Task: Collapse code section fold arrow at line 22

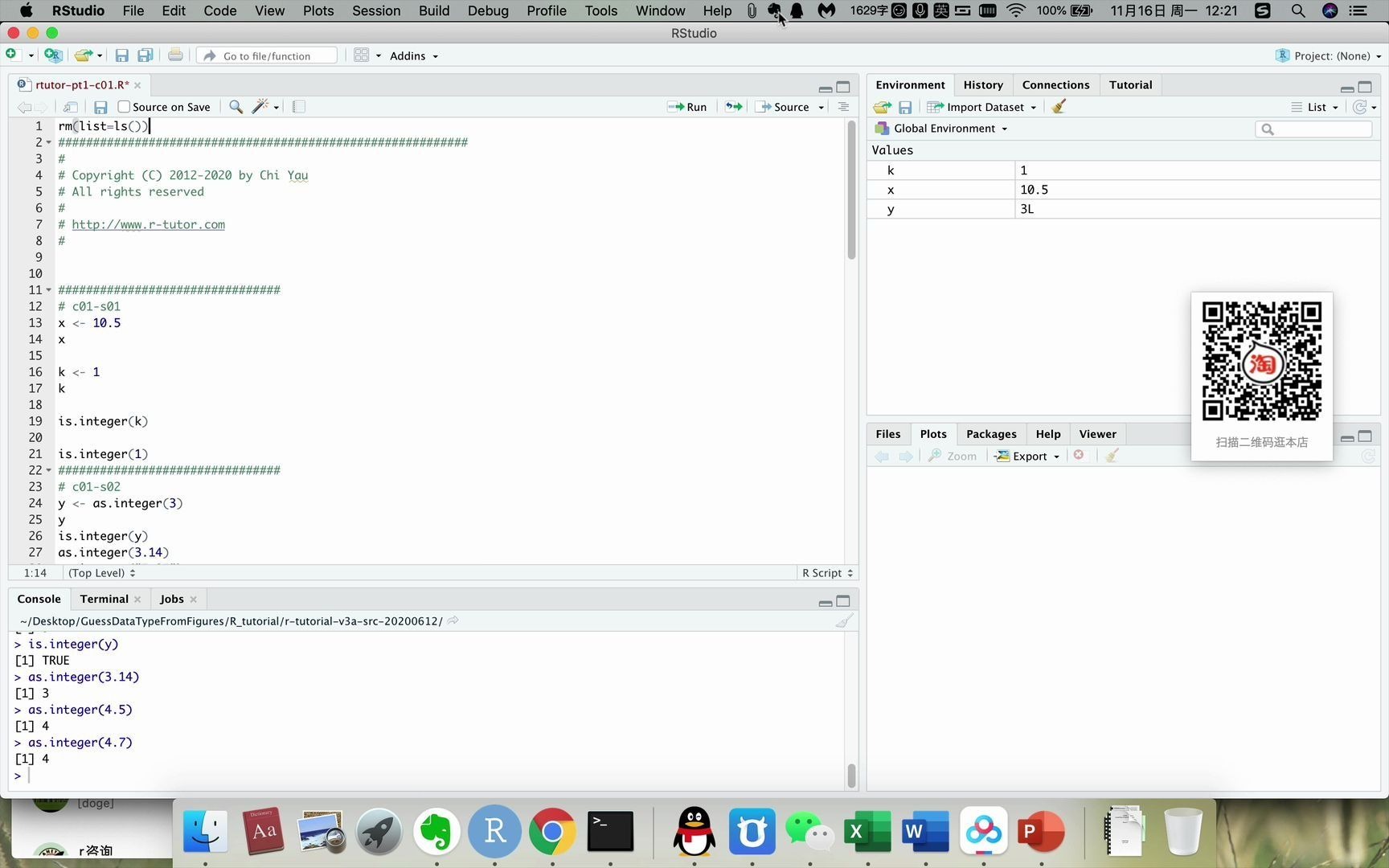Action: click(48, 470)
